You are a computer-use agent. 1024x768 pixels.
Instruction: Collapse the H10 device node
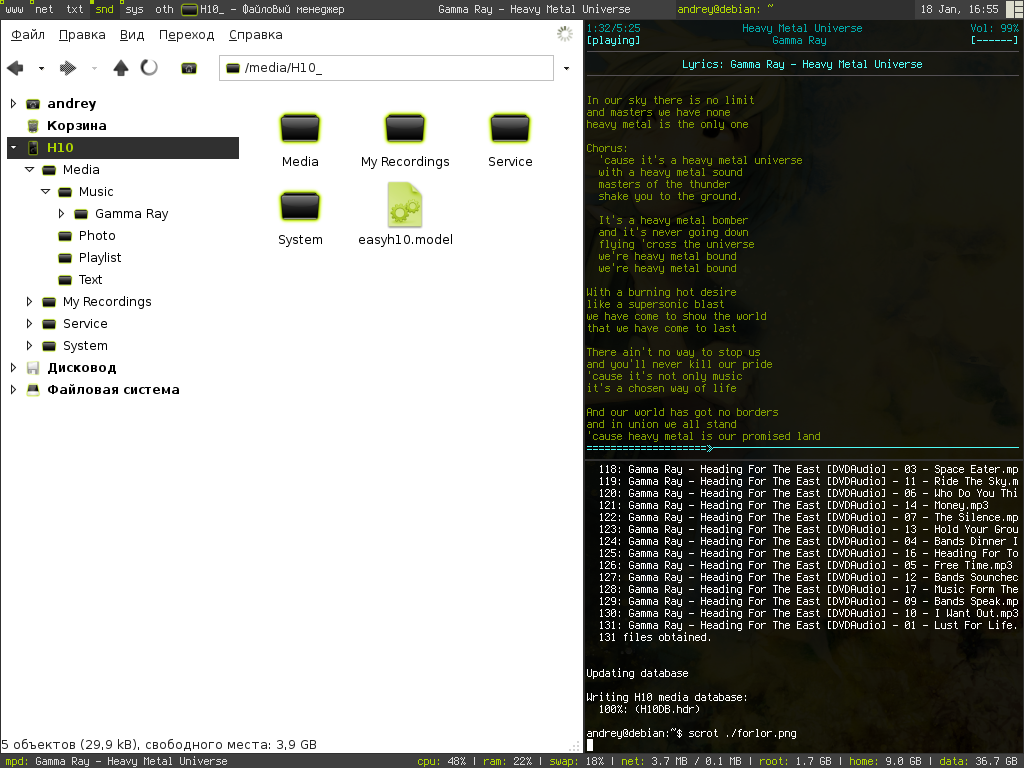coord(13,148)
